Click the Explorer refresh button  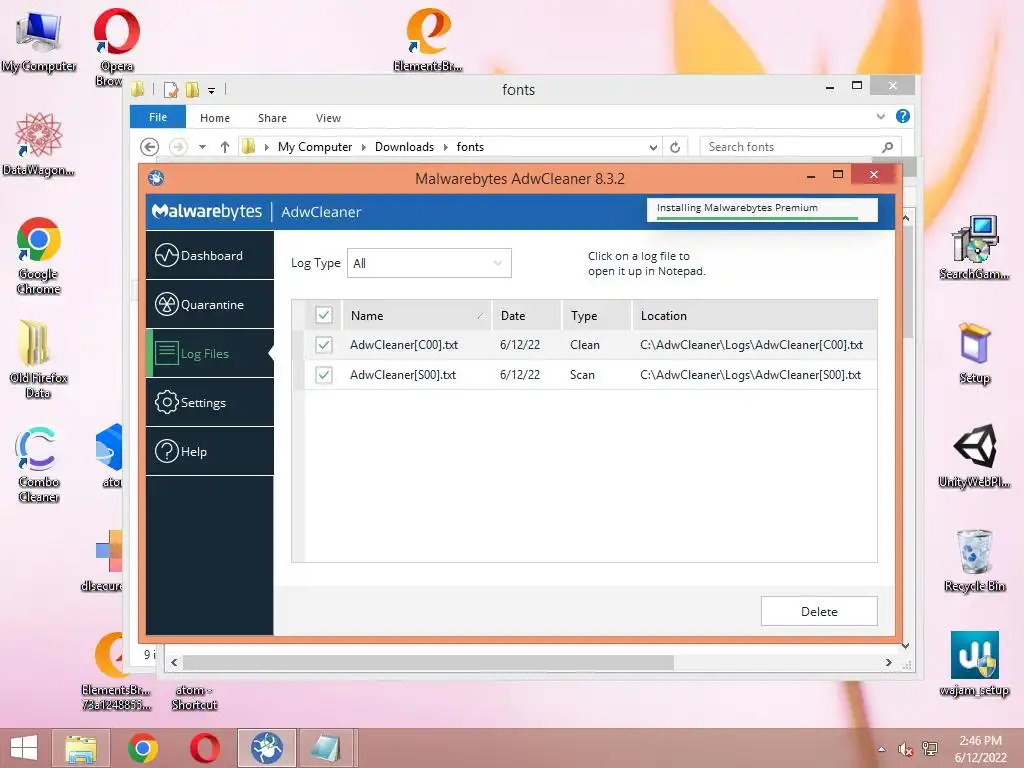click(x=675, y=147)
